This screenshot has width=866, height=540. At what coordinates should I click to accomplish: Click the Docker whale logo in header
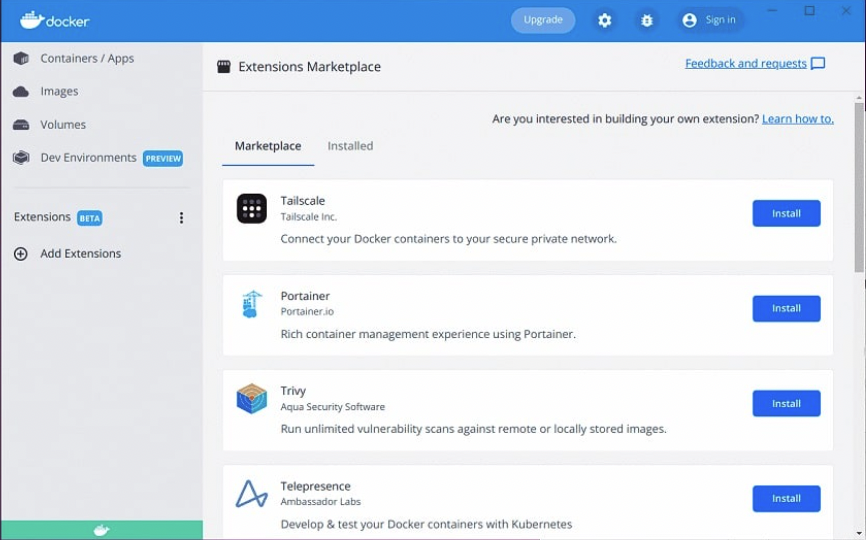coord(54,20)
